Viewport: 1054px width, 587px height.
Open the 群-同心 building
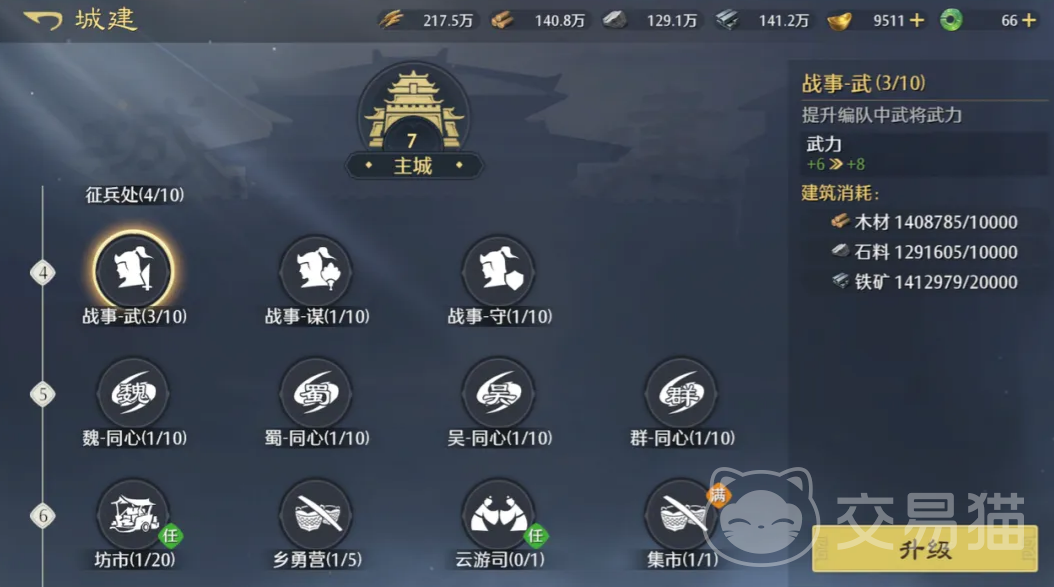tap(682, 393)
